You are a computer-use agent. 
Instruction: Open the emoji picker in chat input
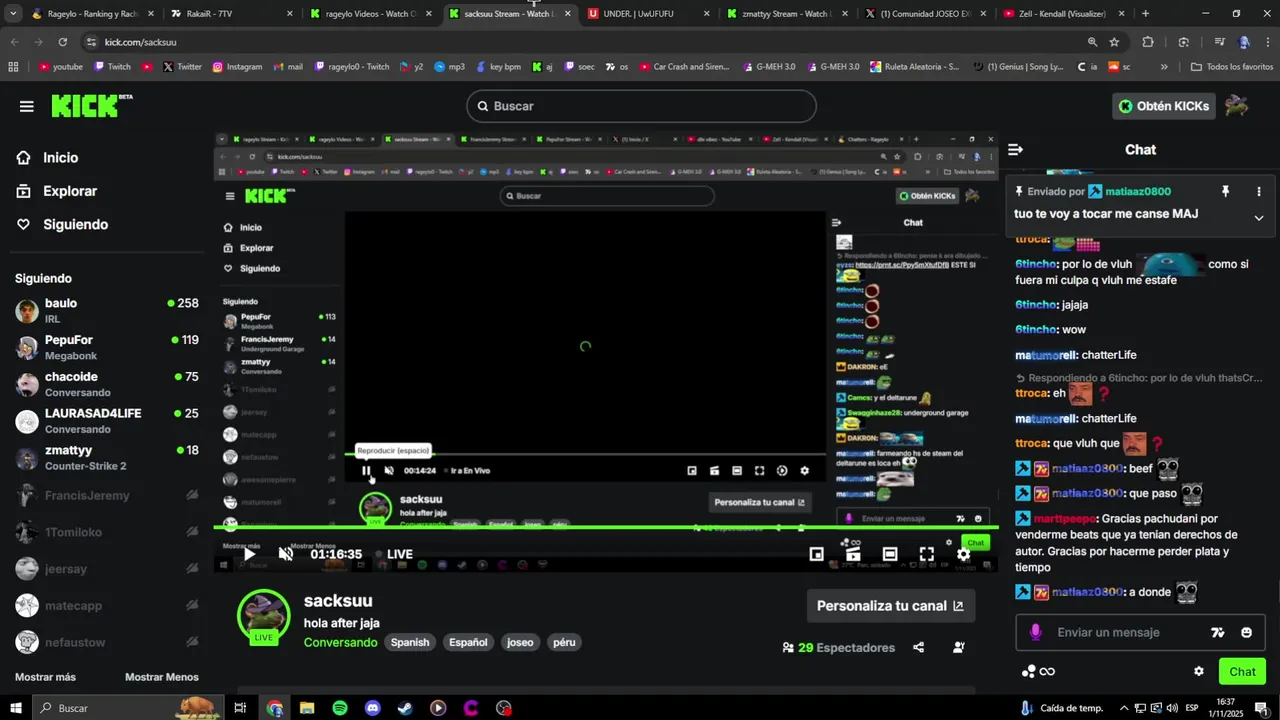[x=1246, y=632]
